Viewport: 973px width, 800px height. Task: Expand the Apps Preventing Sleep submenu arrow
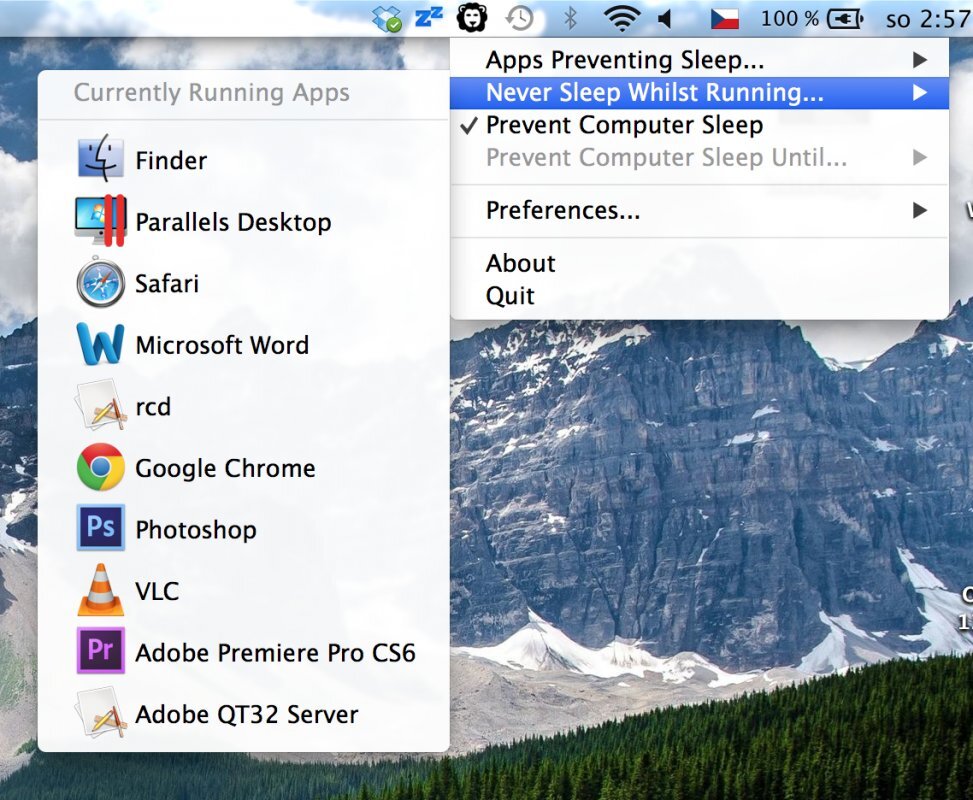(919, 60)
